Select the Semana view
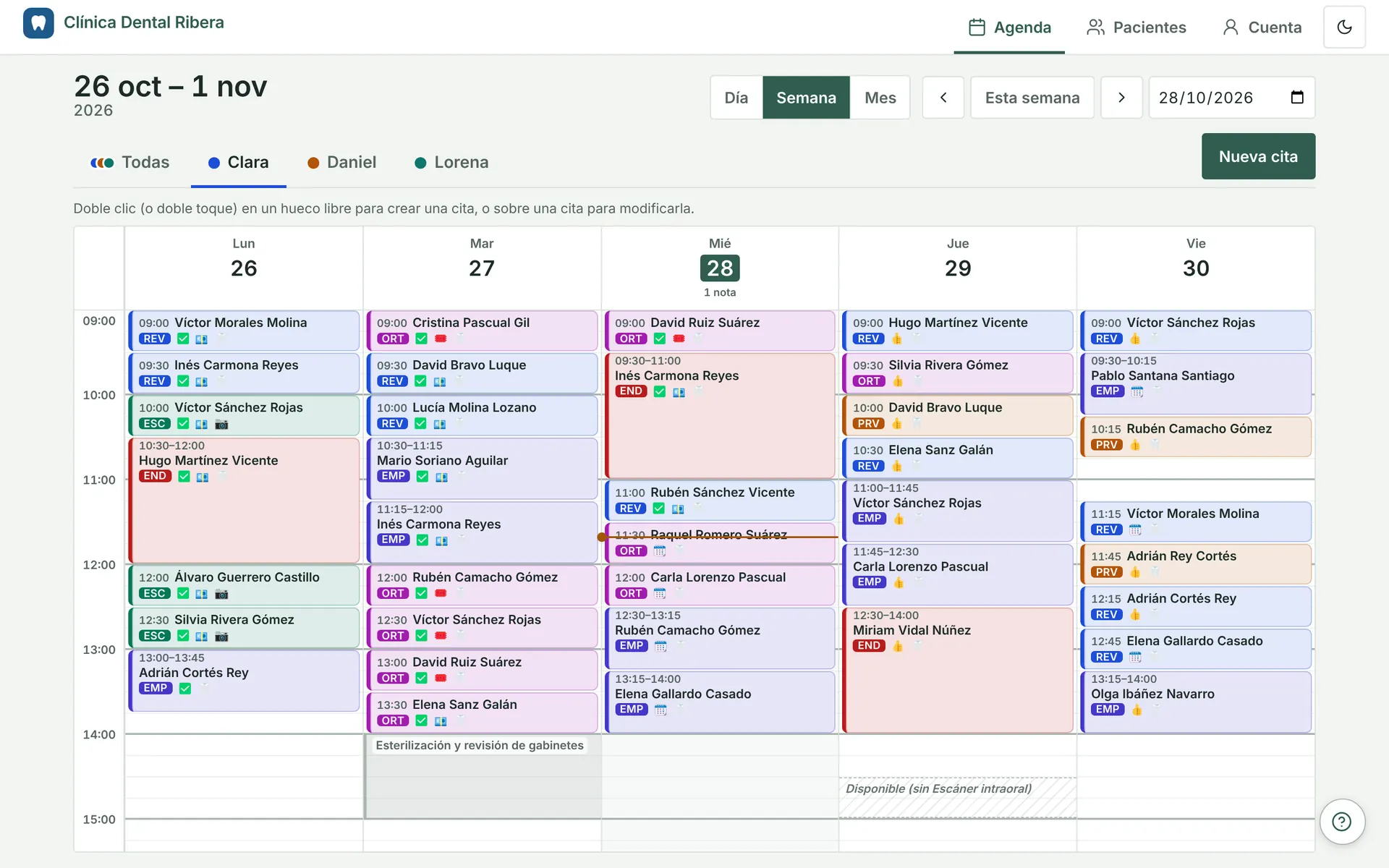 (806, 98)
